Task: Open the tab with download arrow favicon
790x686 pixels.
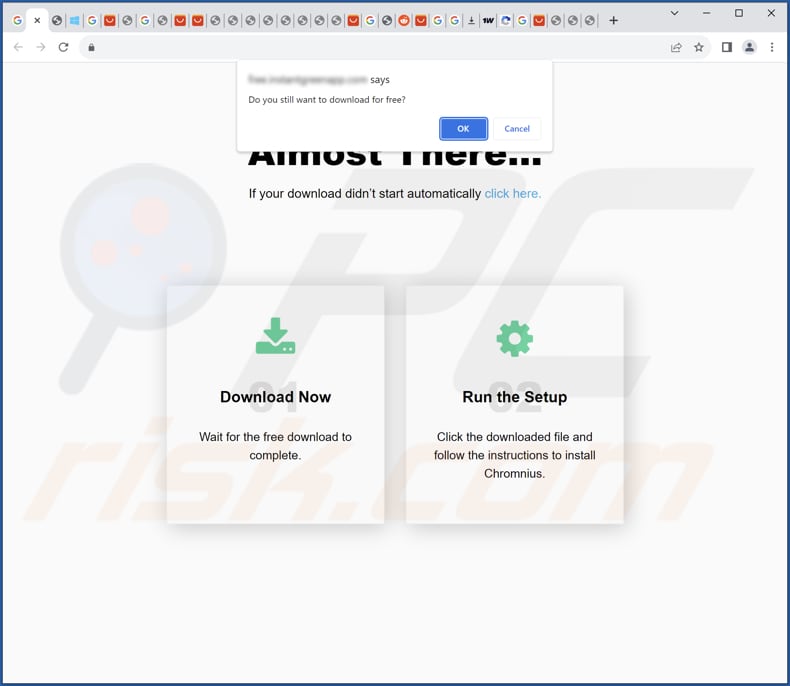Action: tap(471, 21)
